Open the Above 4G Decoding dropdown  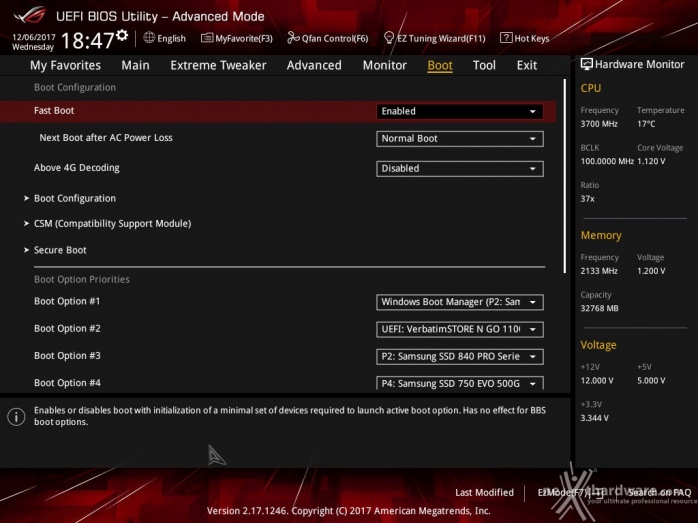[459, 168]
